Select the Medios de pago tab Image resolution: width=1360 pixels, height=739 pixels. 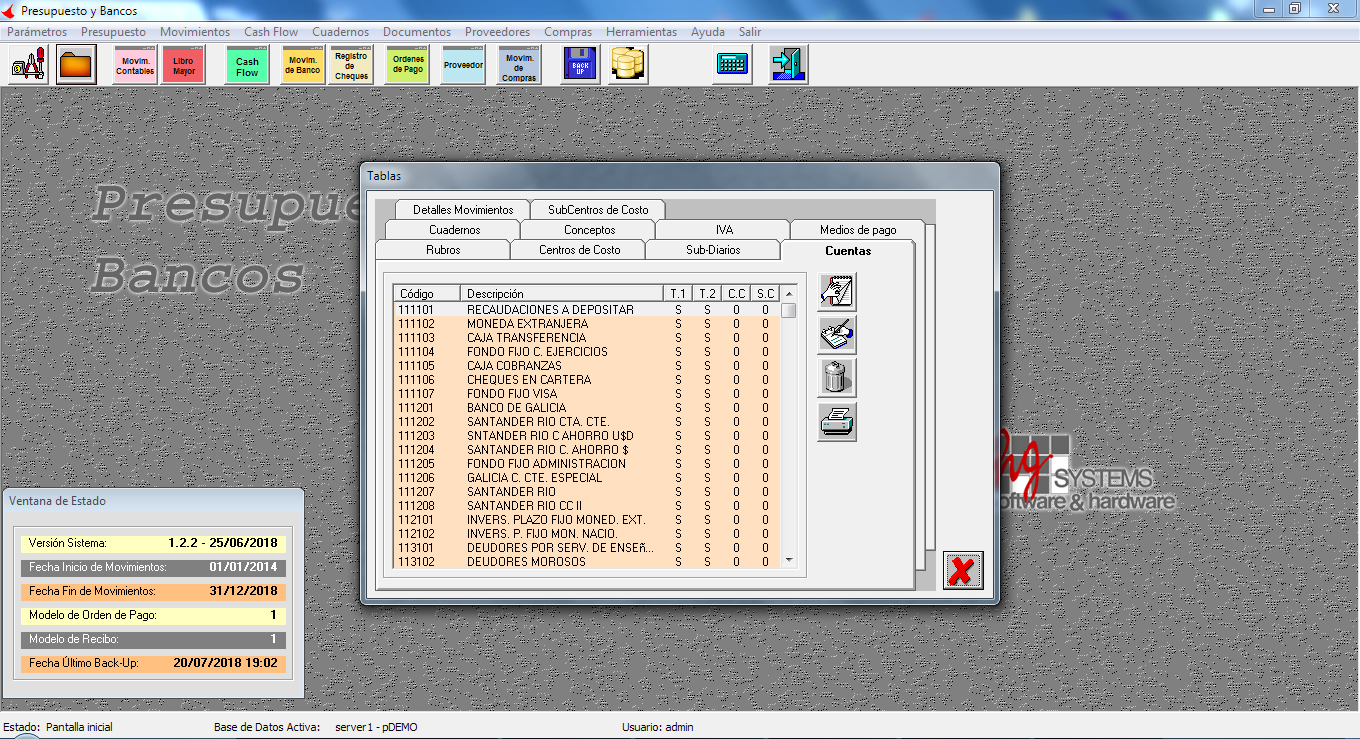[x=857, y=230]
